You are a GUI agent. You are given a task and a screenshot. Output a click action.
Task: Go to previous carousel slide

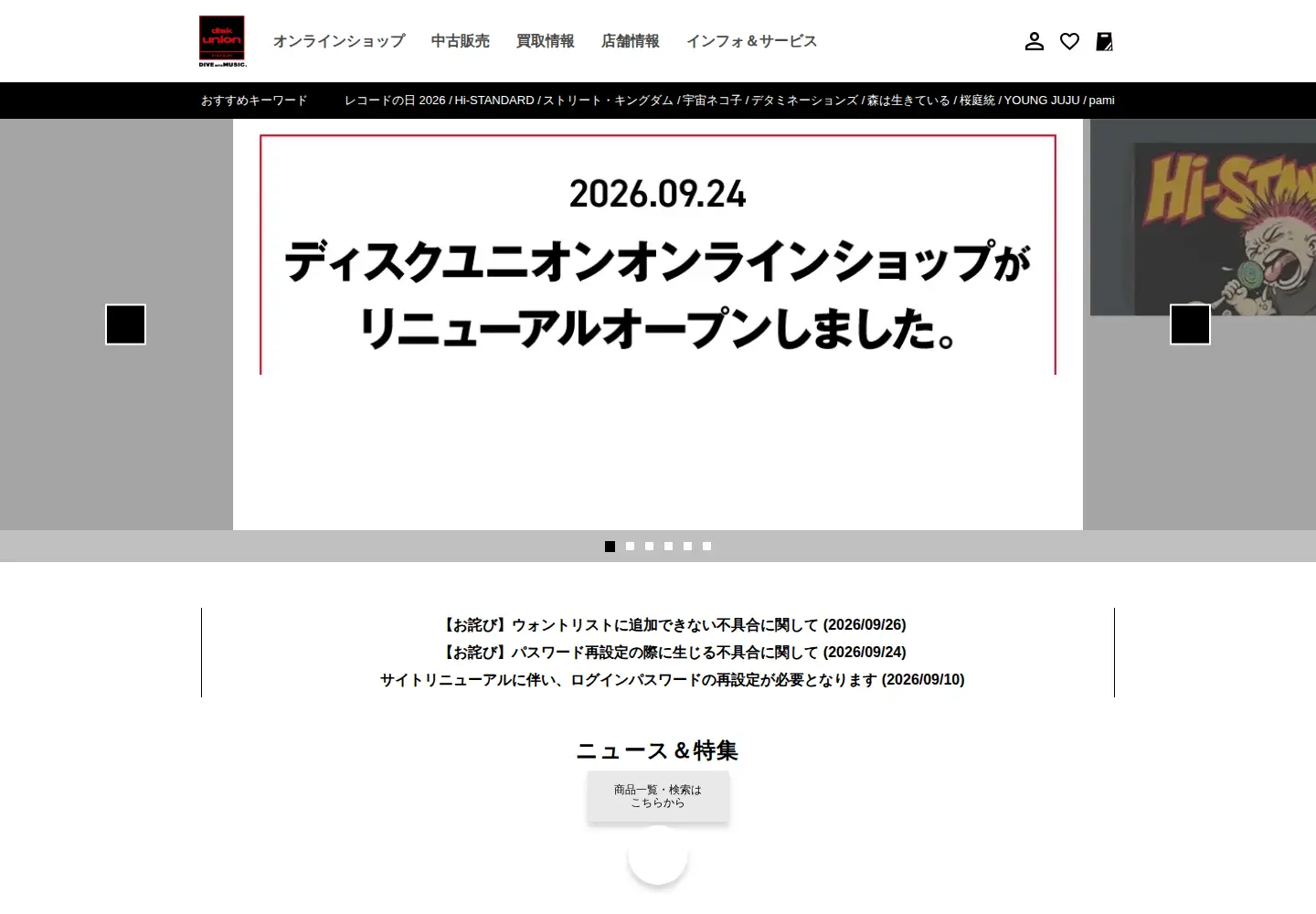(125, 324)
